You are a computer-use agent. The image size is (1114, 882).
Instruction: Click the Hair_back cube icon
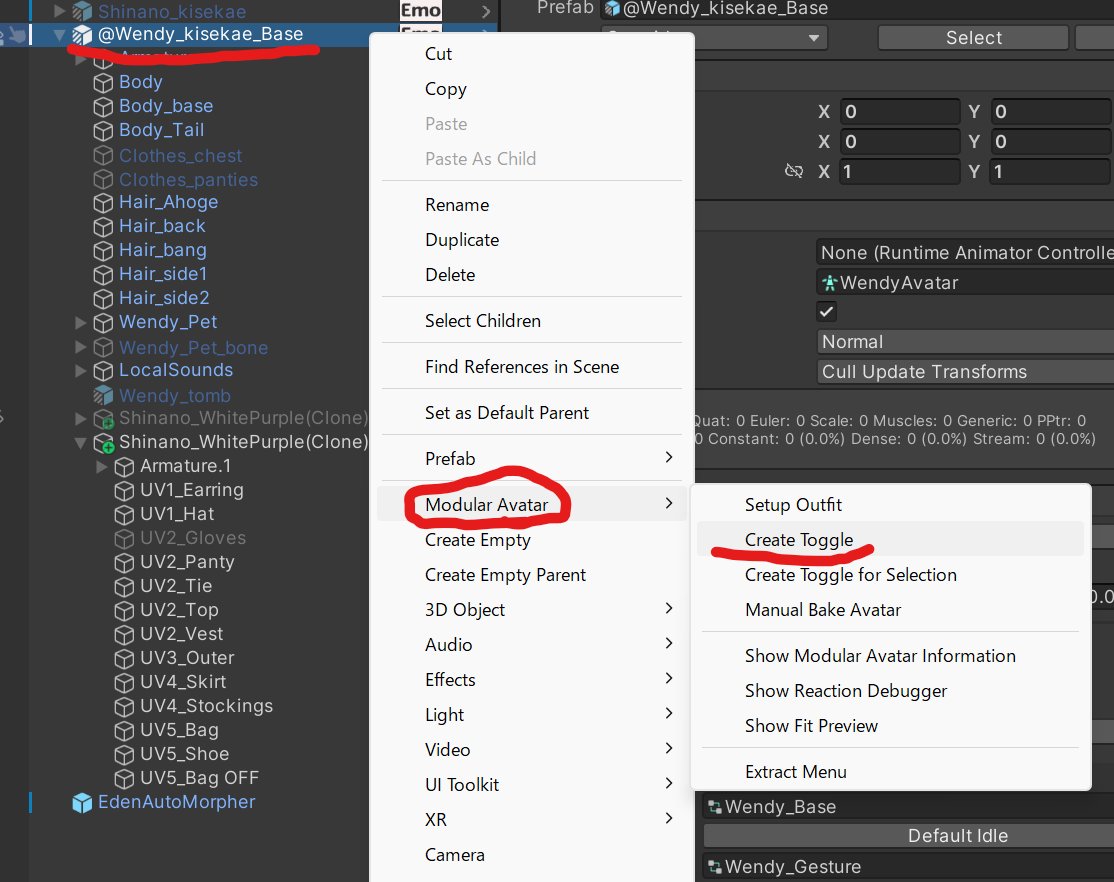(103, 227)
